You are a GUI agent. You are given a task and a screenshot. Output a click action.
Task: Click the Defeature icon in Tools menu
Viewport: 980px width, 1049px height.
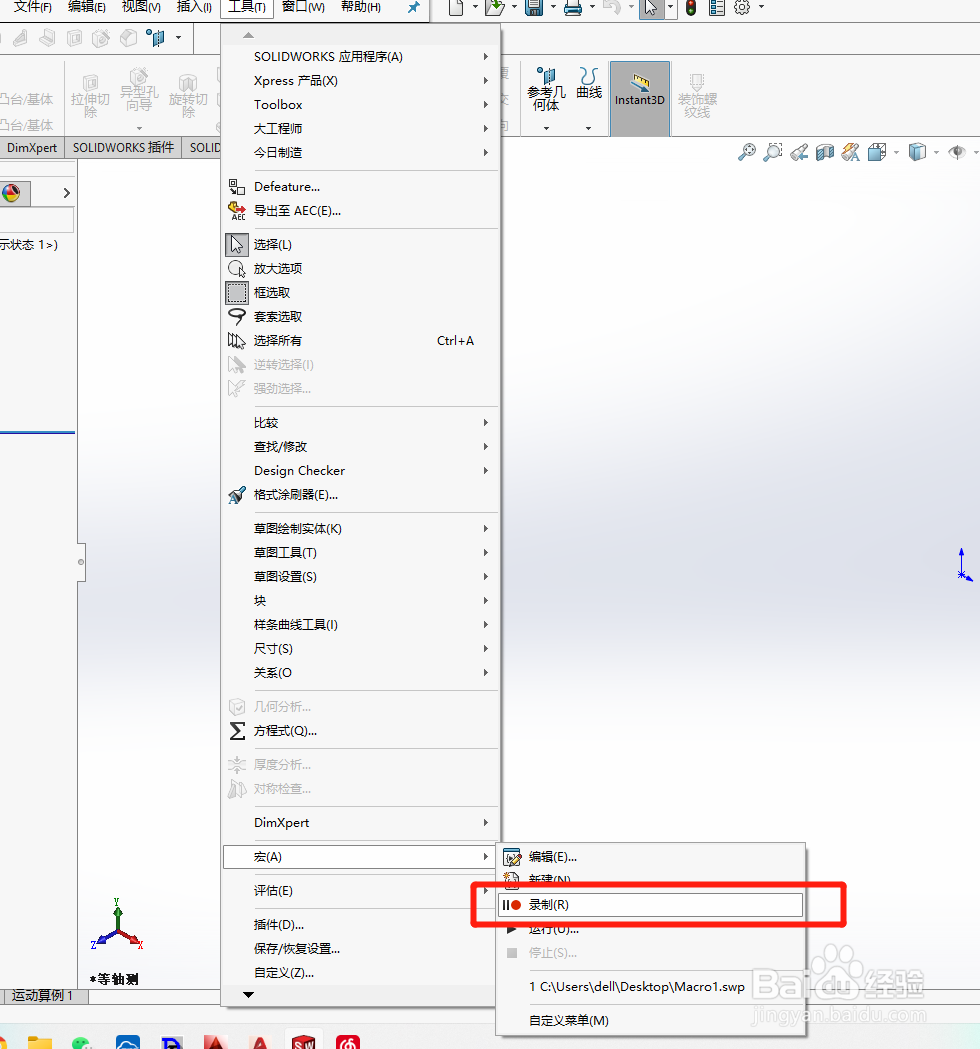tap(237, 187)
